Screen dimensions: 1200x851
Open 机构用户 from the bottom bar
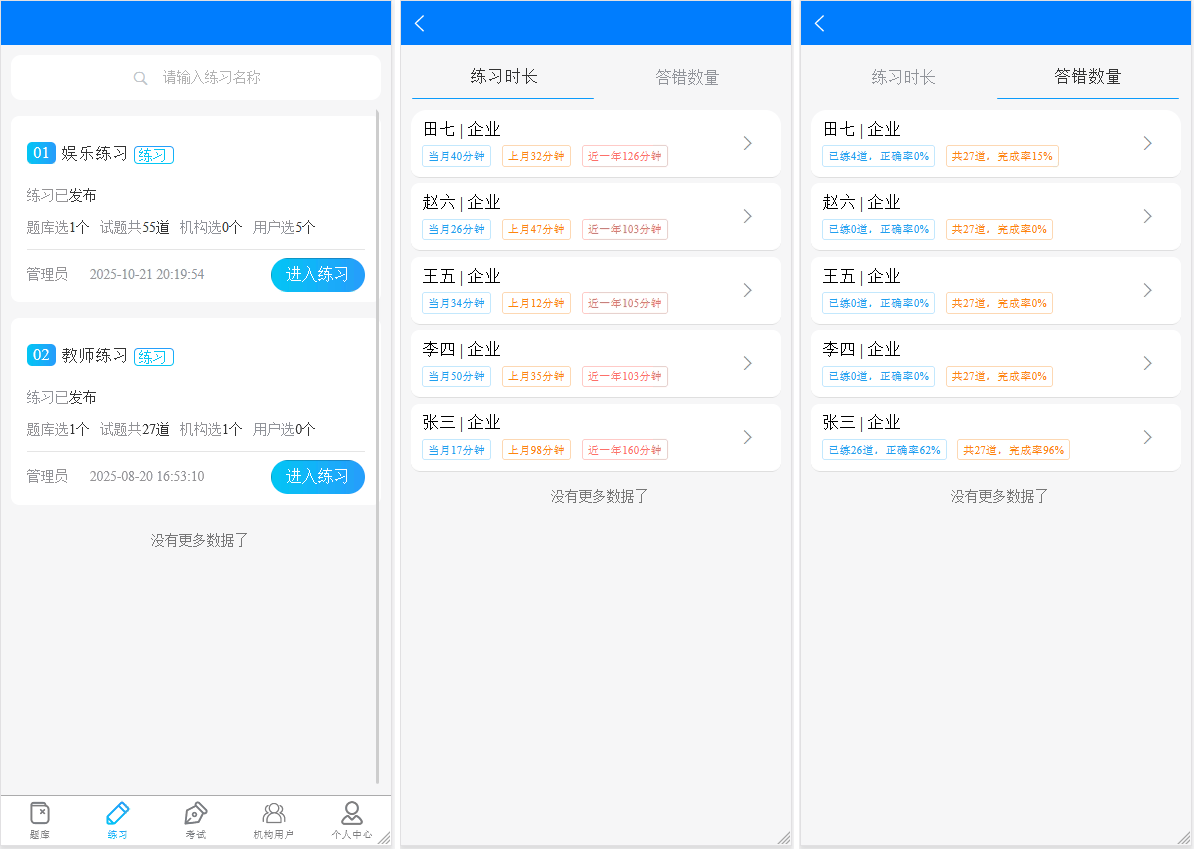[x=274, y=820]
